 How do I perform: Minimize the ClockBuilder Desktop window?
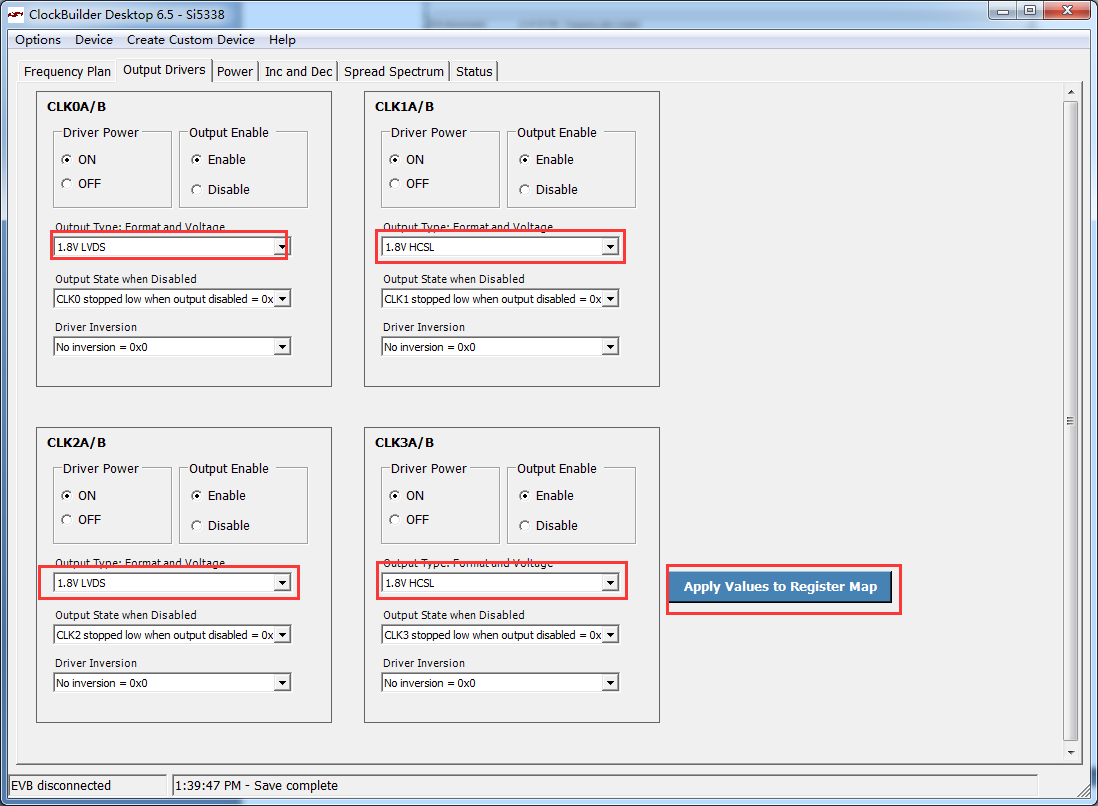coord(1003,11)
